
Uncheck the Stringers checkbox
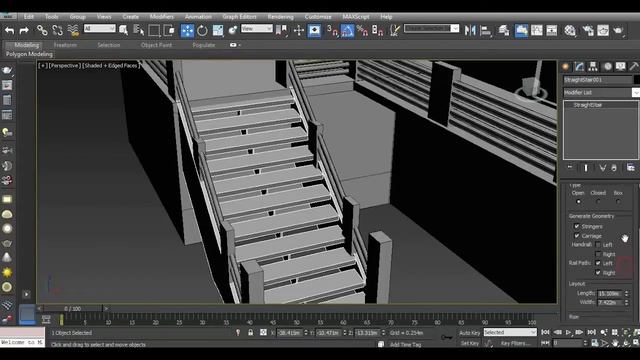[x=577, y=226]
